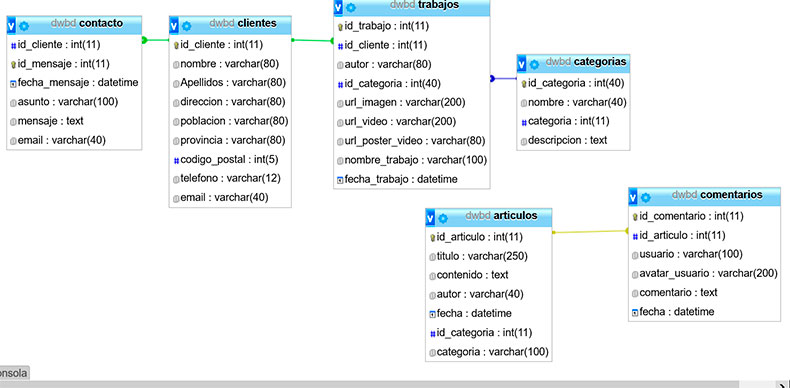This screenshot has width=790, height=388.
Task: Open the gear options of categorias table
Action: pos(534,64)
